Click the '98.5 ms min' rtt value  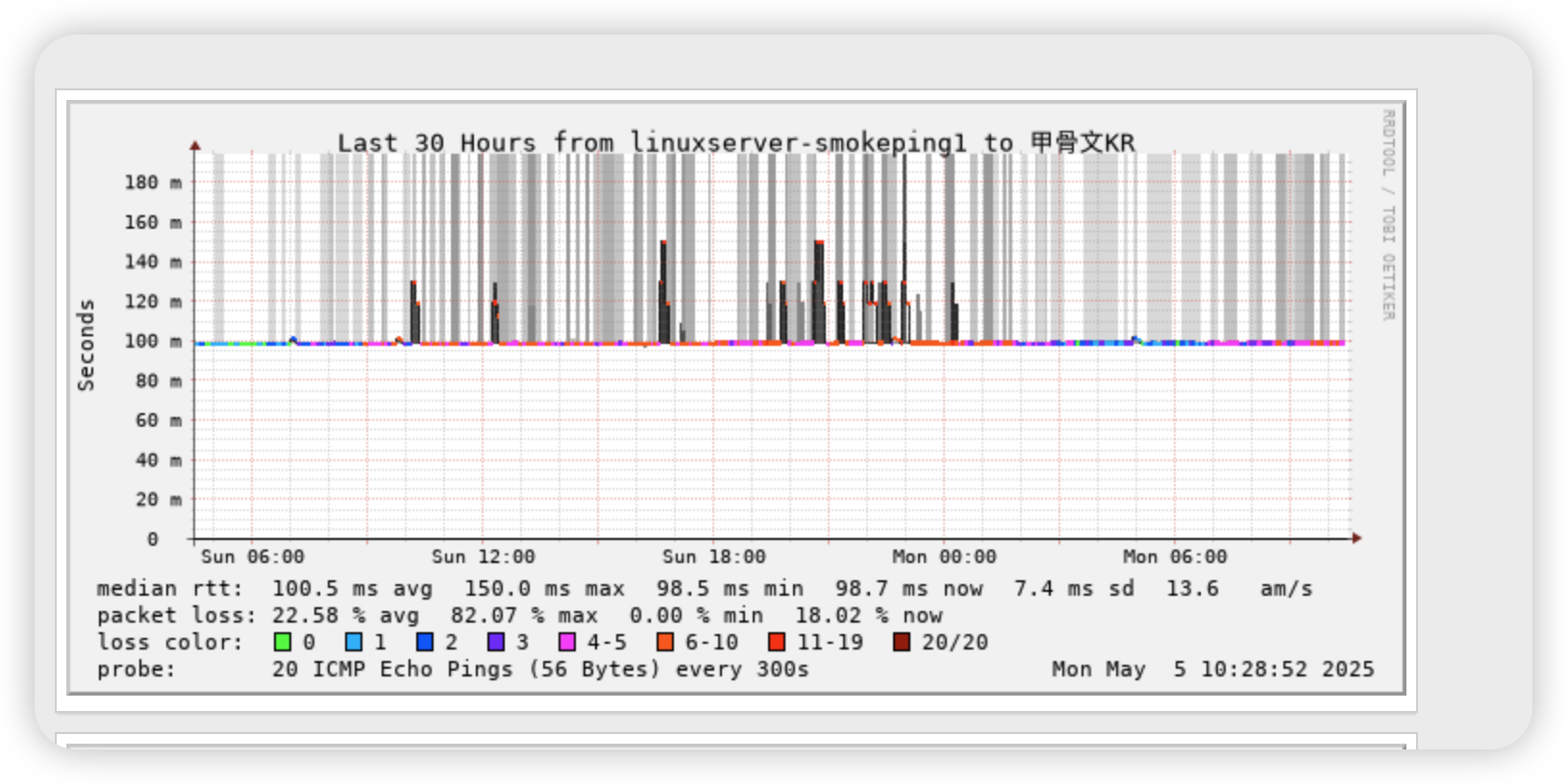pyautogui.click(x=731, y=589)
